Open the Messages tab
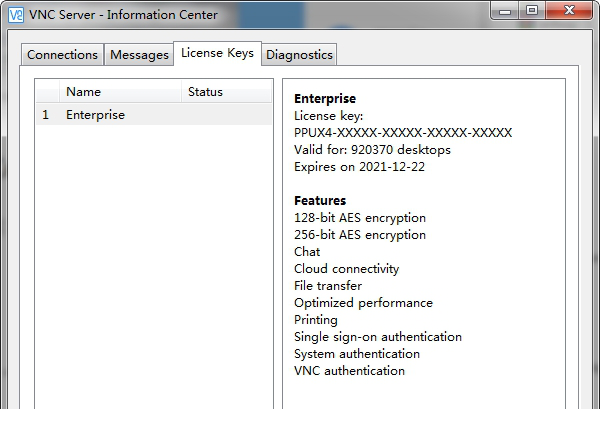Viewport: 600px width, 425px height. [x=139, y=55]
